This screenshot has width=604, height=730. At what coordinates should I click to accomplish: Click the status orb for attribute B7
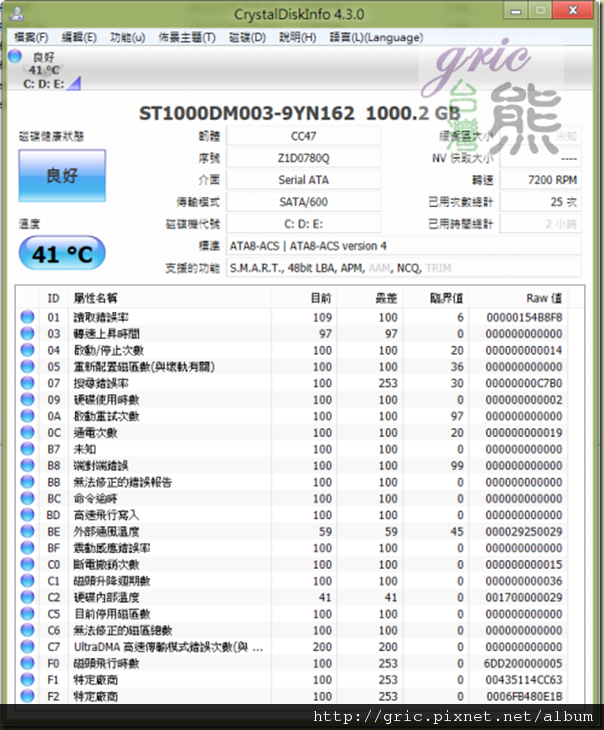point(27,449)
